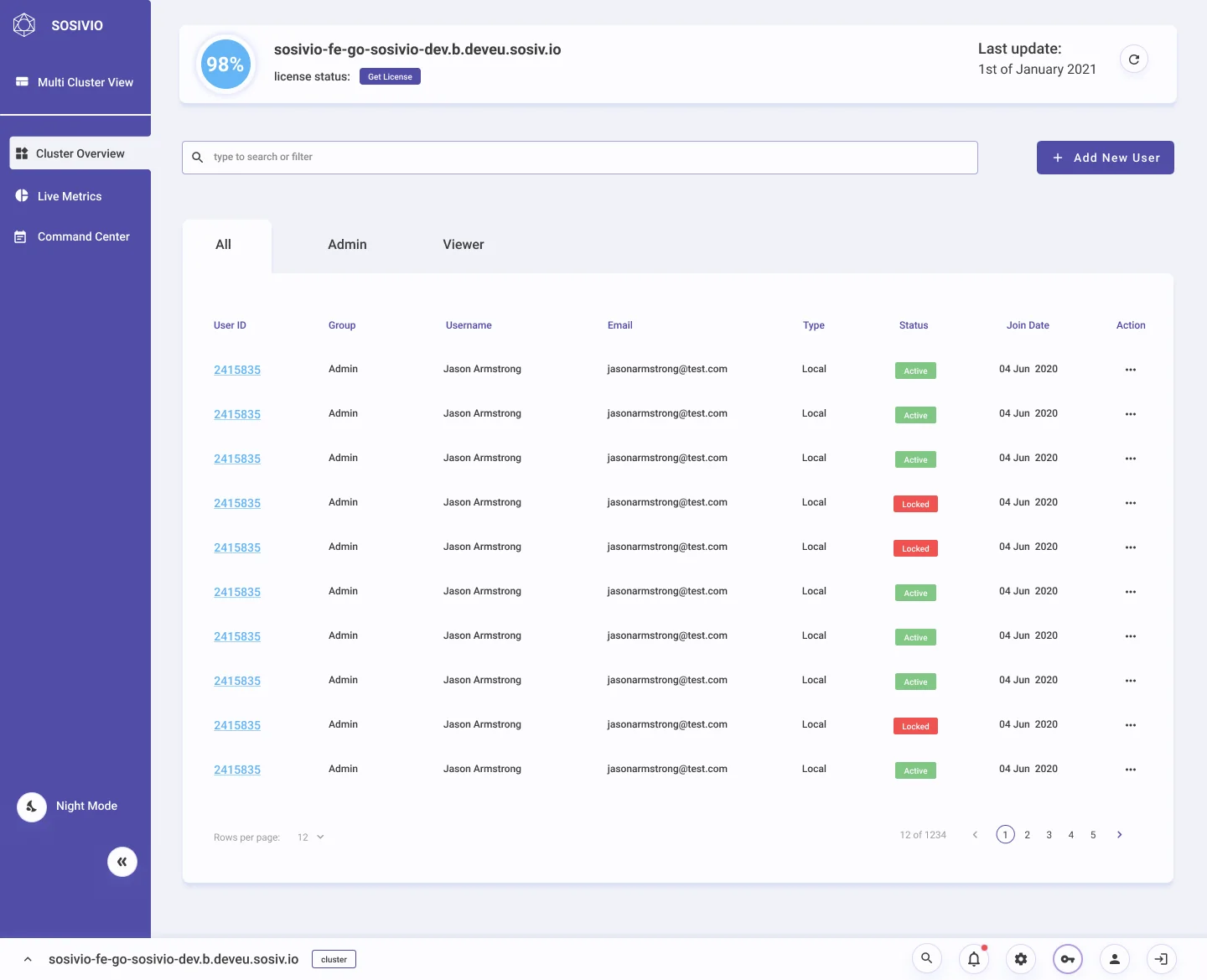Click the Get License button
This screenshot has height=980, width=1207.
[x=390, y=76]
